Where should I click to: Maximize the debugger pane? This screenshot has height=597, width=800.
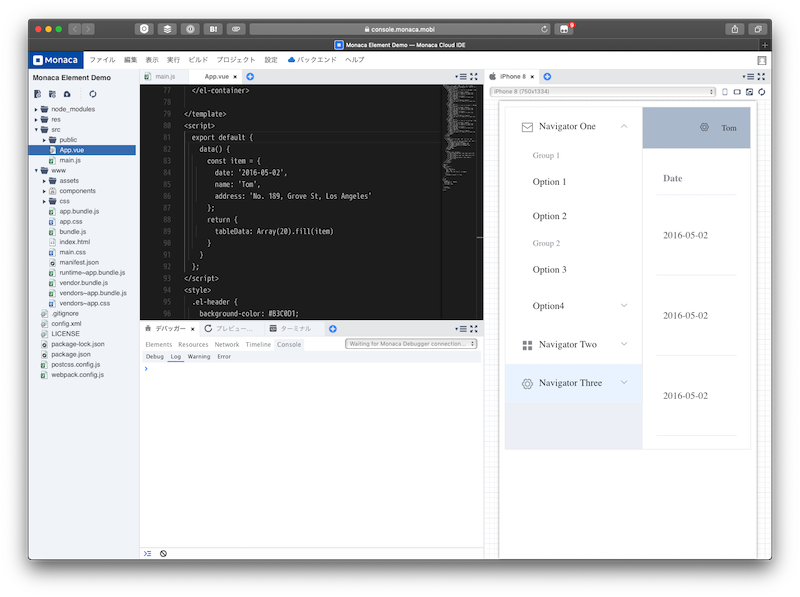[474, 329]
